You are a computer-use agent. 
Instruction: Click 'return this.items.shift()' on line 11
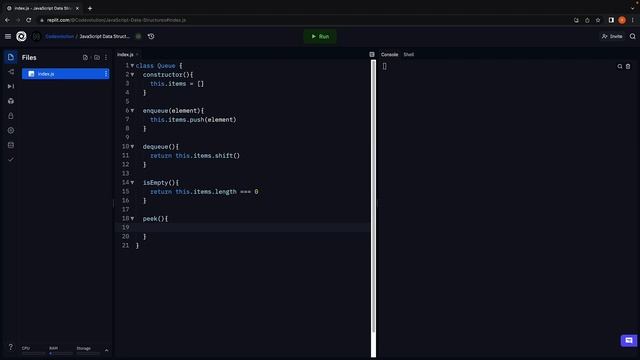(195, 156)
